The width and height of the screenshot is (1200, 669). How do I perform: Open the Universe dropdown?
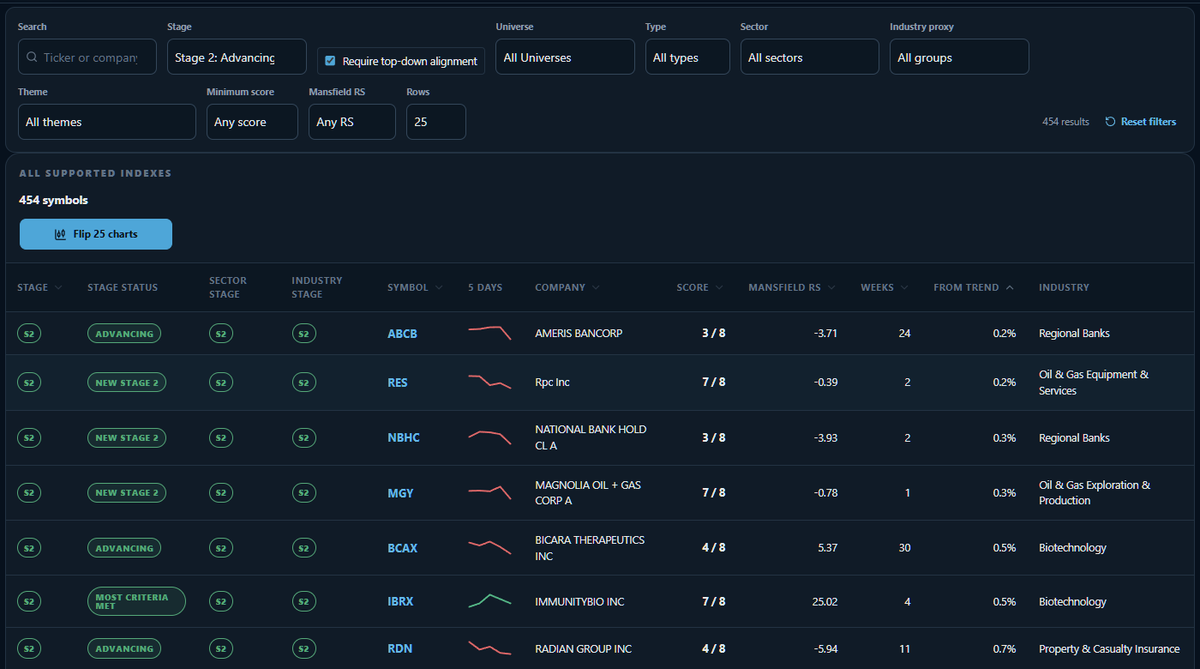coord(565,57)
